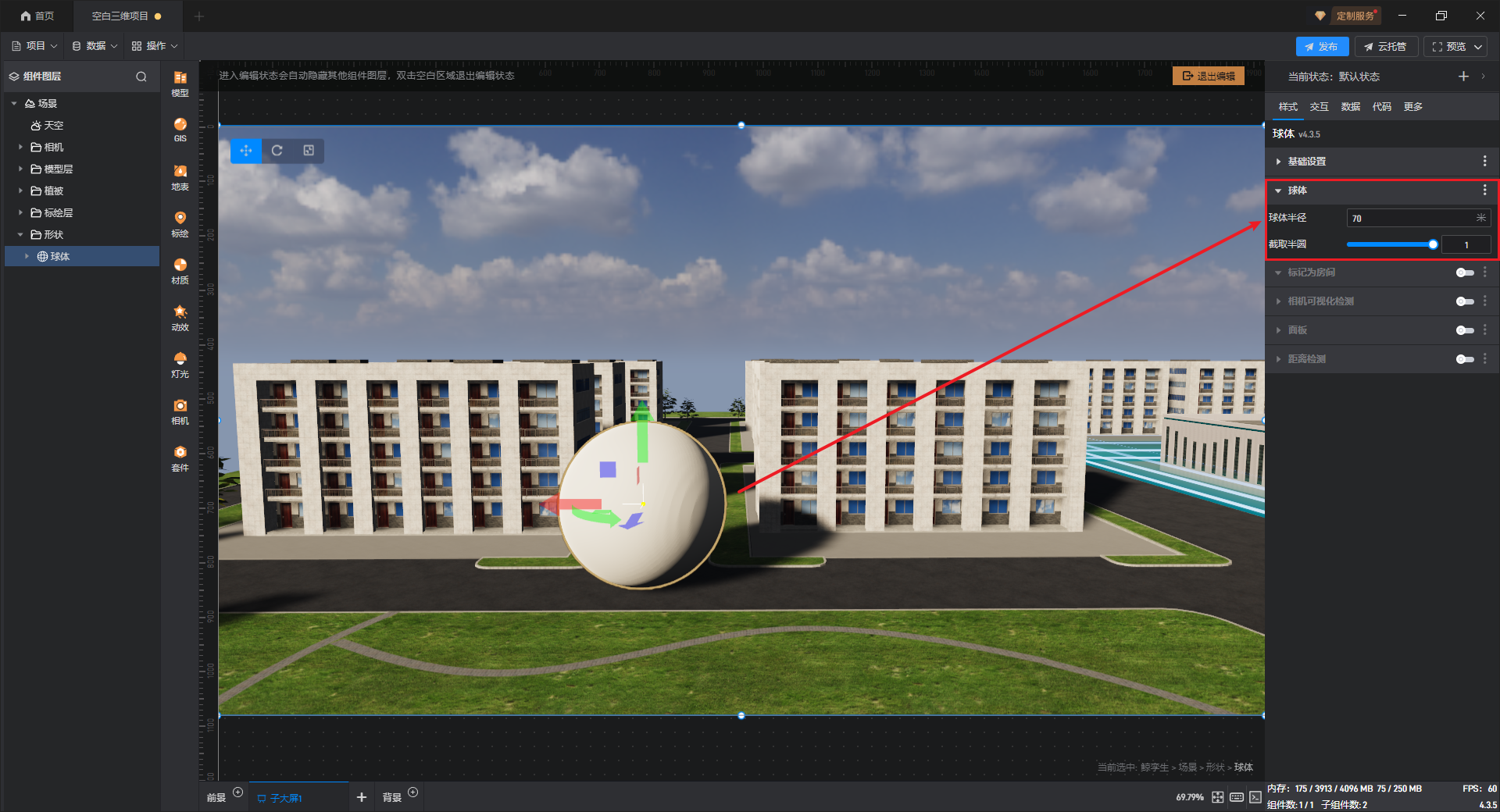This screenshot has width=1500, height=812.
Task: Open the 相机 (camera) tool in the sidebar
Action: click(180, 411)
